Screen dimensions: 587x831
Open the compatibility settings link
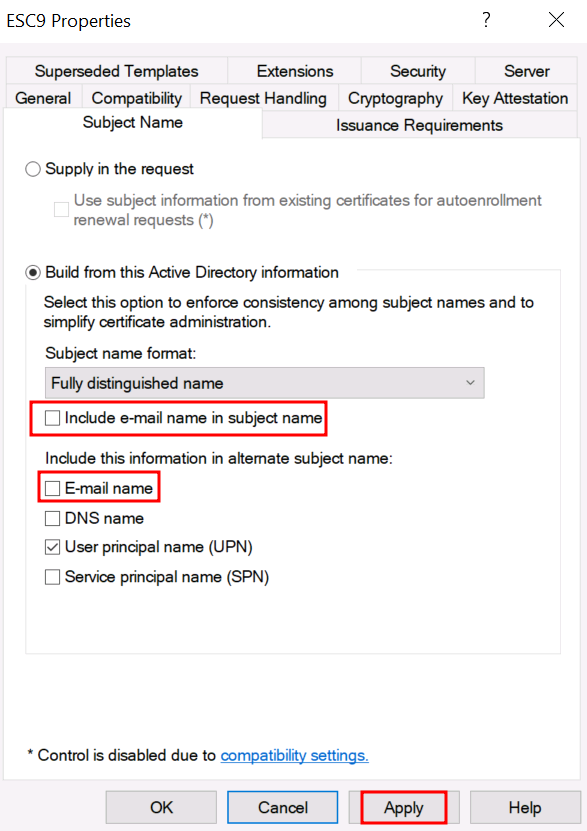click(x=295, y=755)
